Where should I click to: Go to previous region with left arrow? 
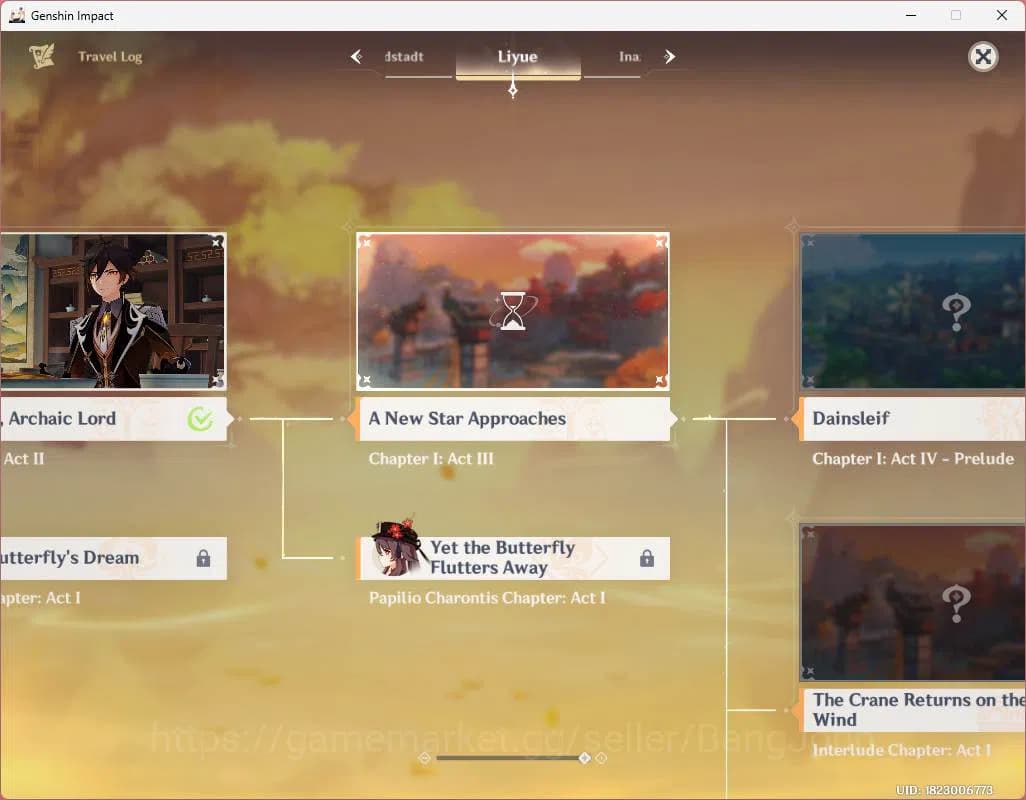[x=356, y=56]
